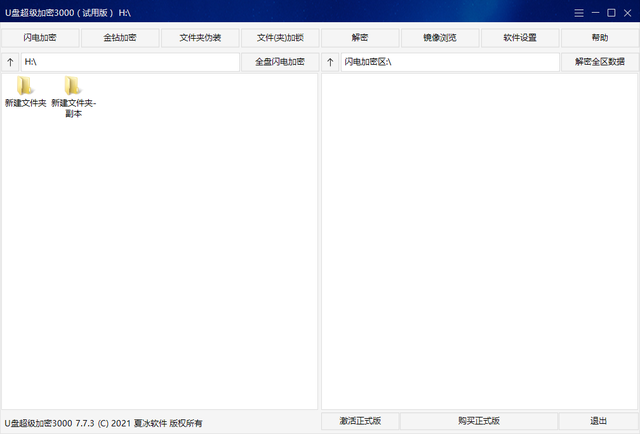This screenshot has width=640, height=434.
Task: Click the version text U盘超级加密3000 7.7.3
Action: pos(49,423)
